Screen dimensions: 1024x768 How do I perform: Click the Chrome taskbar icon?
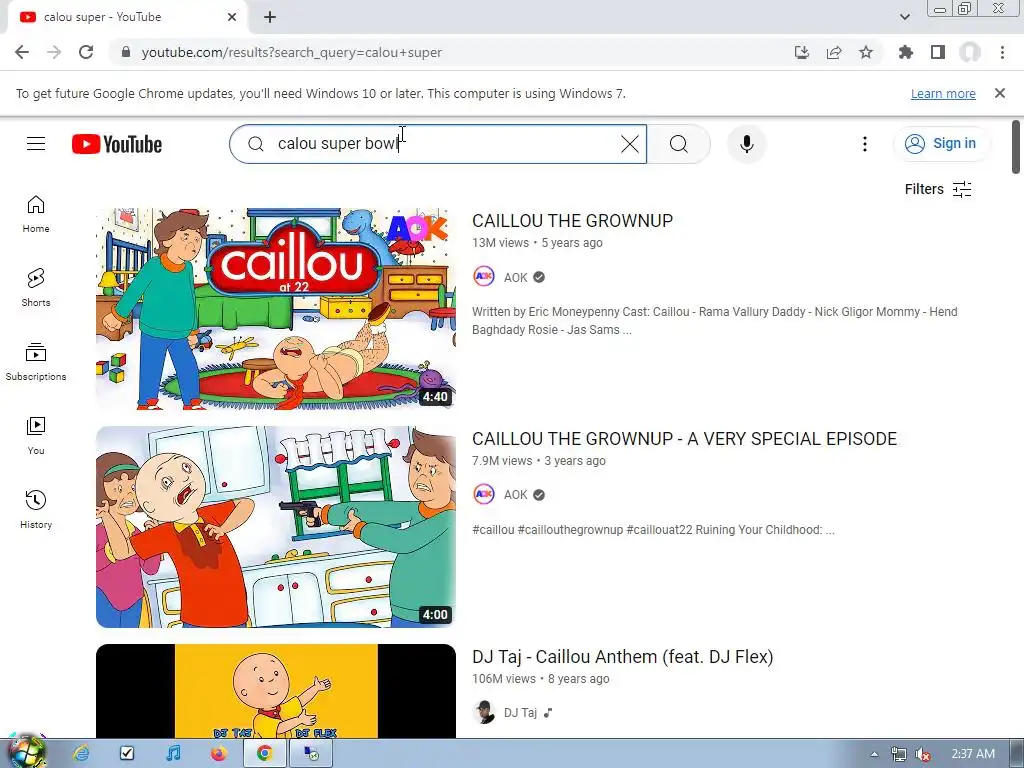[x=264, y=754]
